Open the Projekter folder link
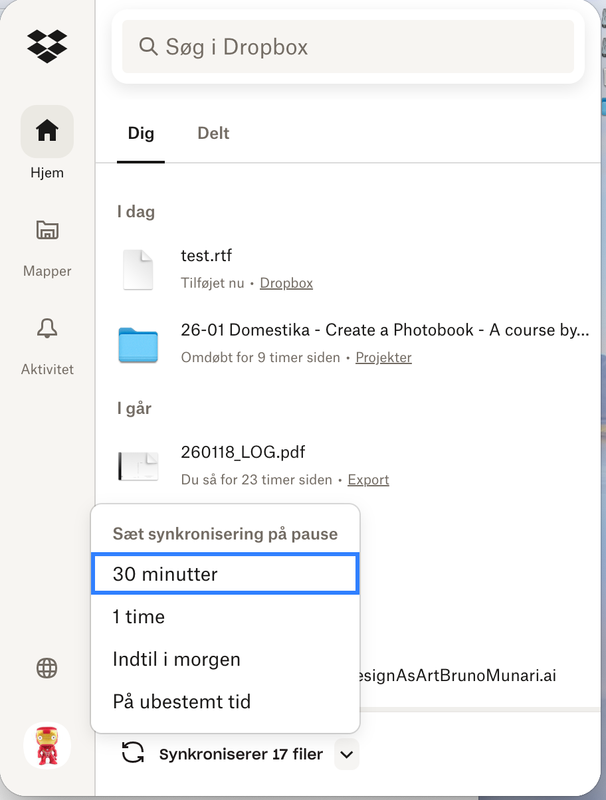Image resolution: width=606 pixels, height=800 pixels. pos(383,357)
